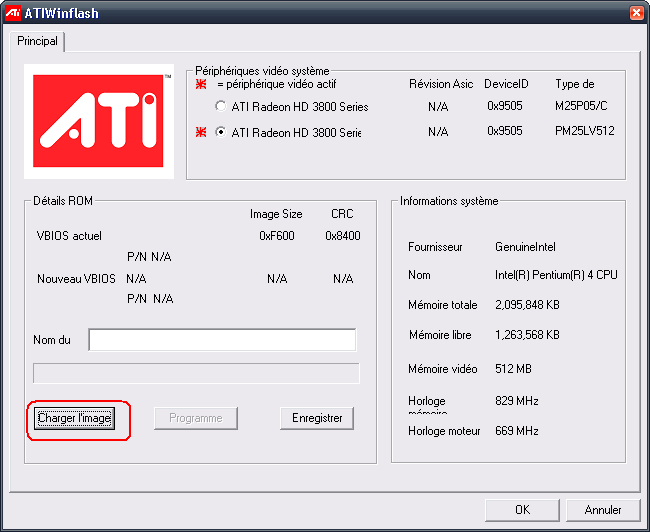Switch to the Principal tab
This screenshot has width=650, height=532.
click(37, 41)
